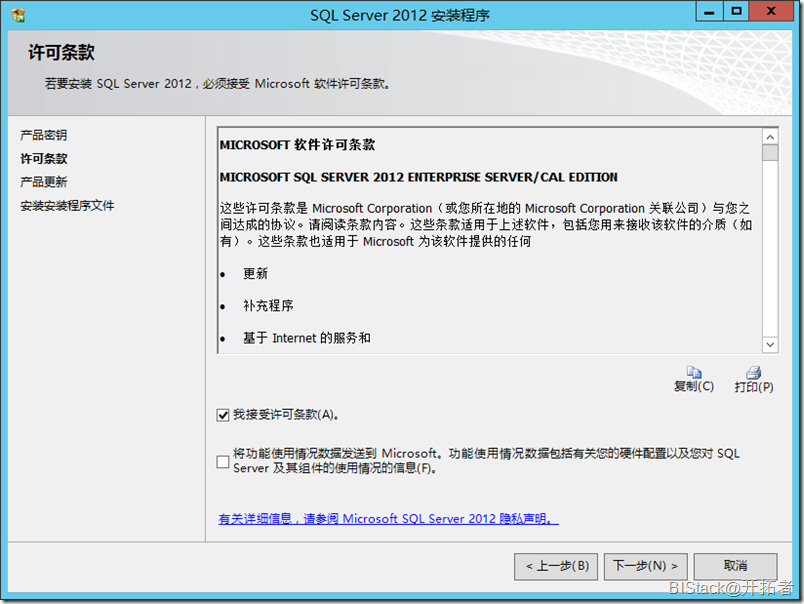Click the 'ENTERPRISE SERVER/CAL EDITION' heading line
This screenshot has width=804, height=604.
pos(418,177)
